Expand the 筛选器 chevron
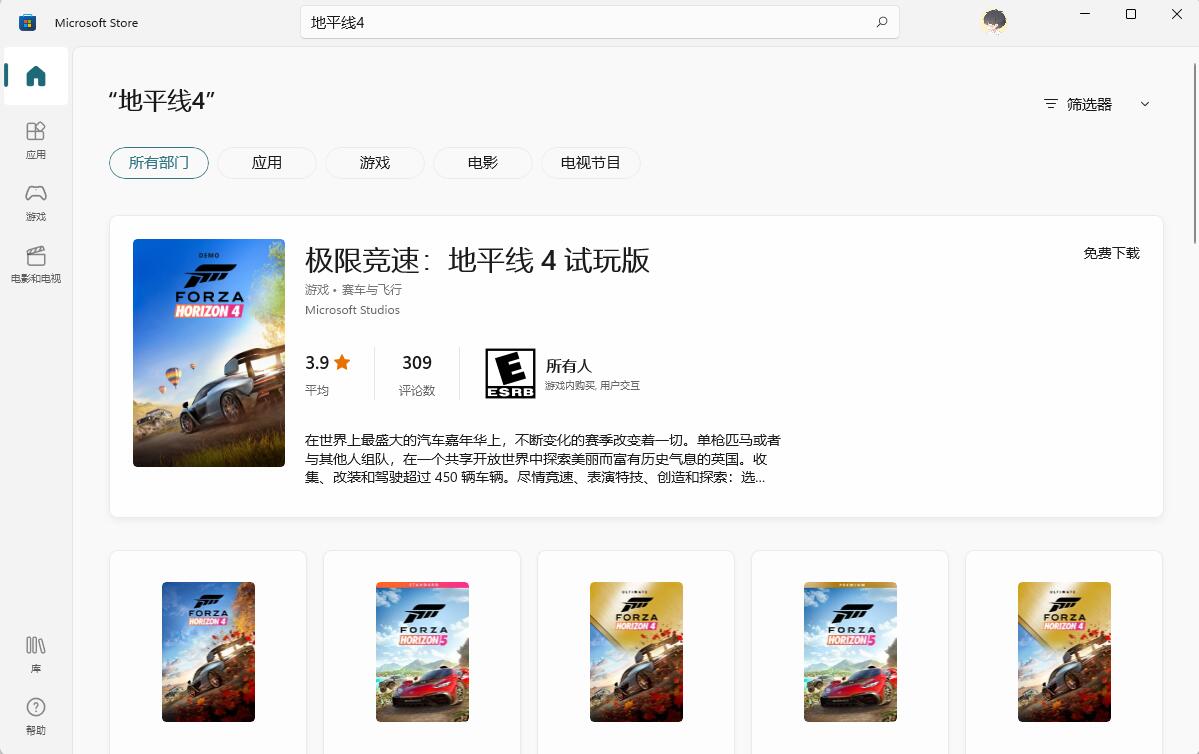This screenshot has height=754, width=1199. coord(1145,104)
